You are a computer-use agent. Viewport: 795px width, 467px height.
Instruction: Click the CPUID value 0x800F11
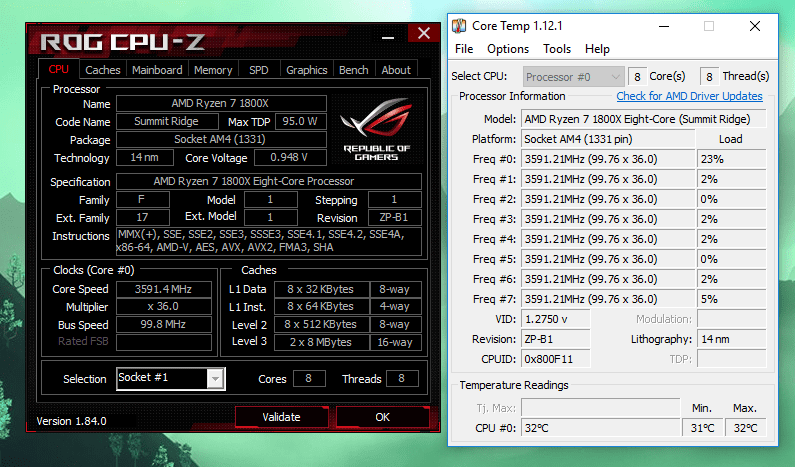tap(556, 360)
